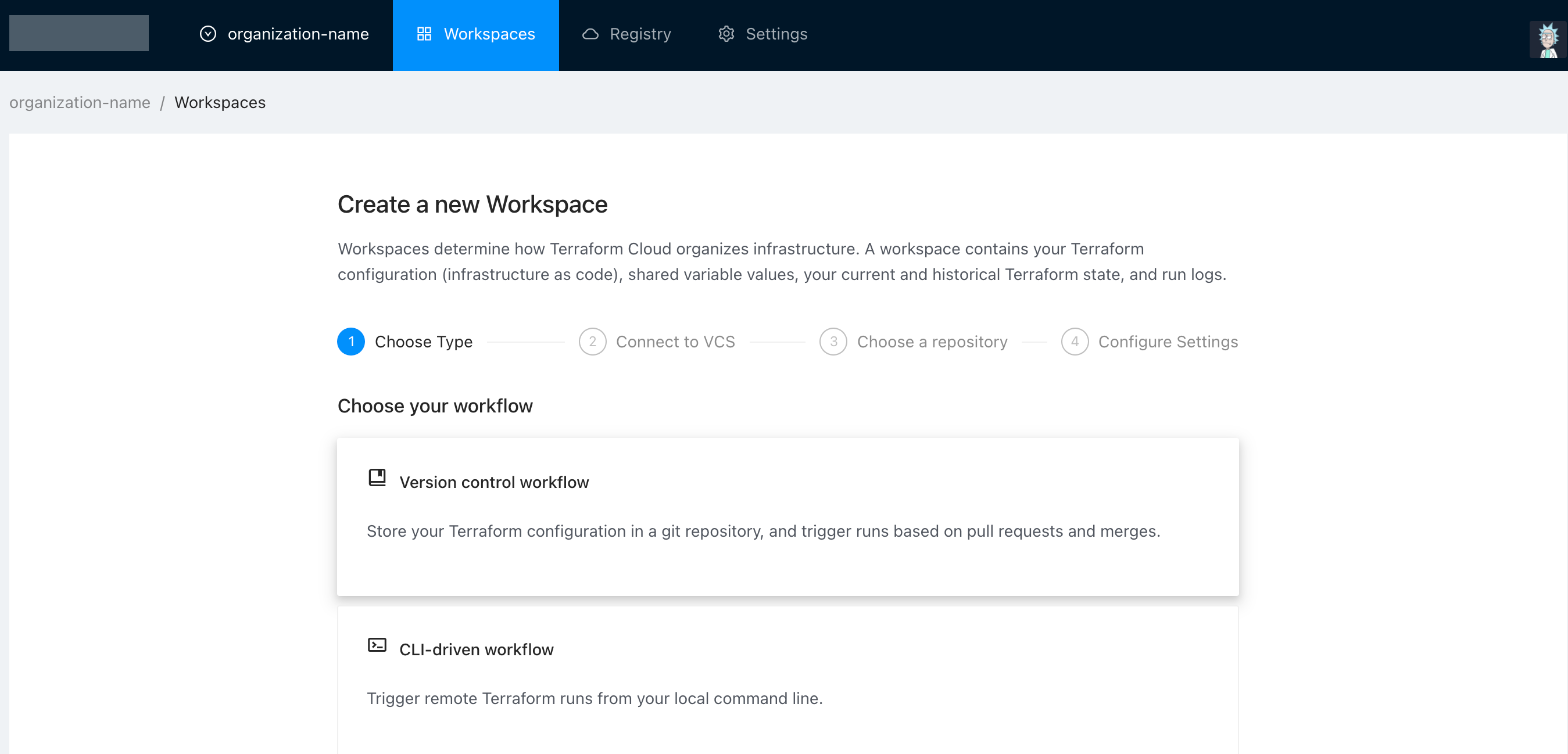Select CLI-driven workflow title
Image resolution: width=1568 pixels, height=754 pixels.
tap(477, 649)
